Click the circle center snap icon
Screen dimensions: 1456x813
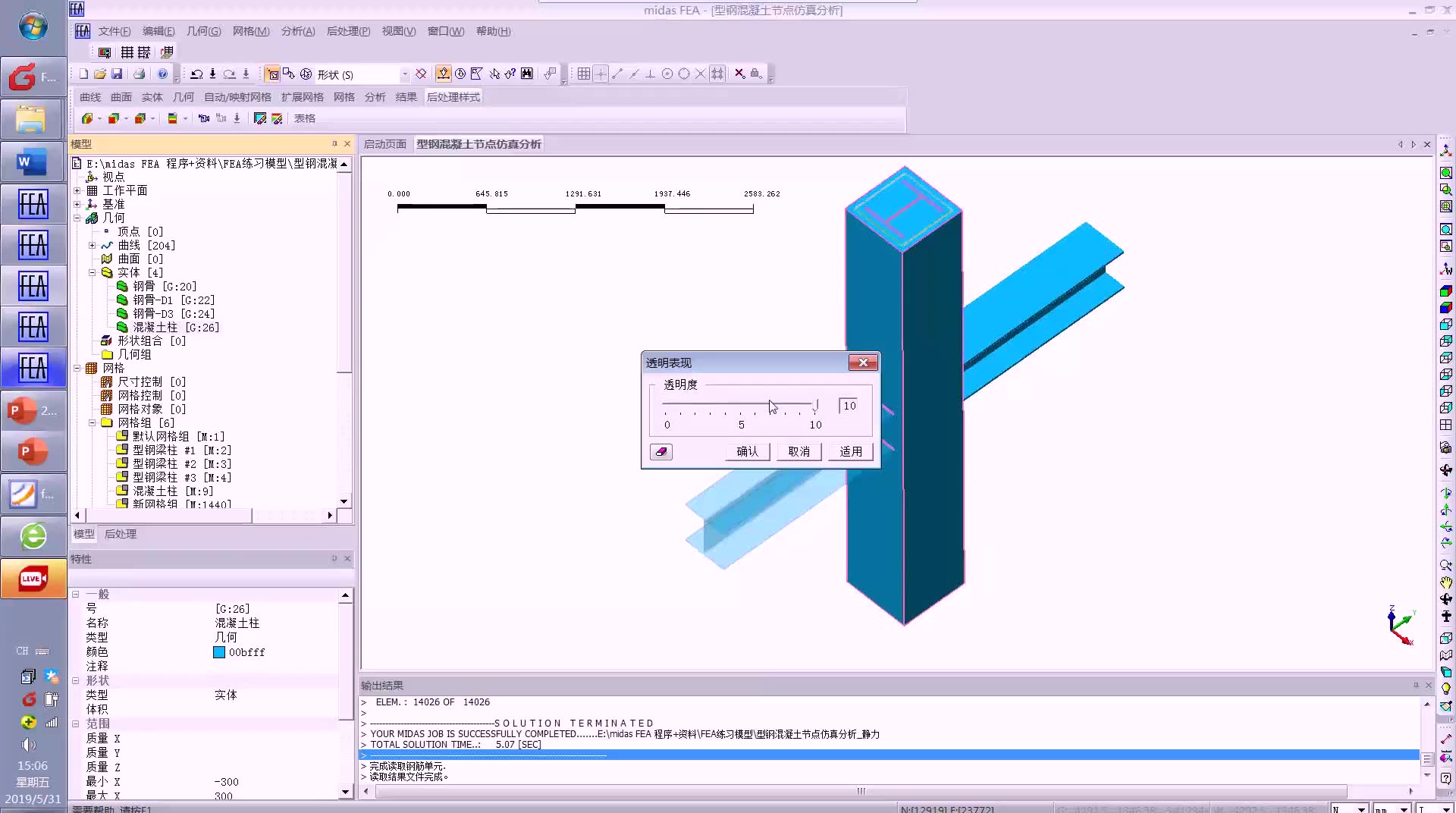click(x=667, y=74)
